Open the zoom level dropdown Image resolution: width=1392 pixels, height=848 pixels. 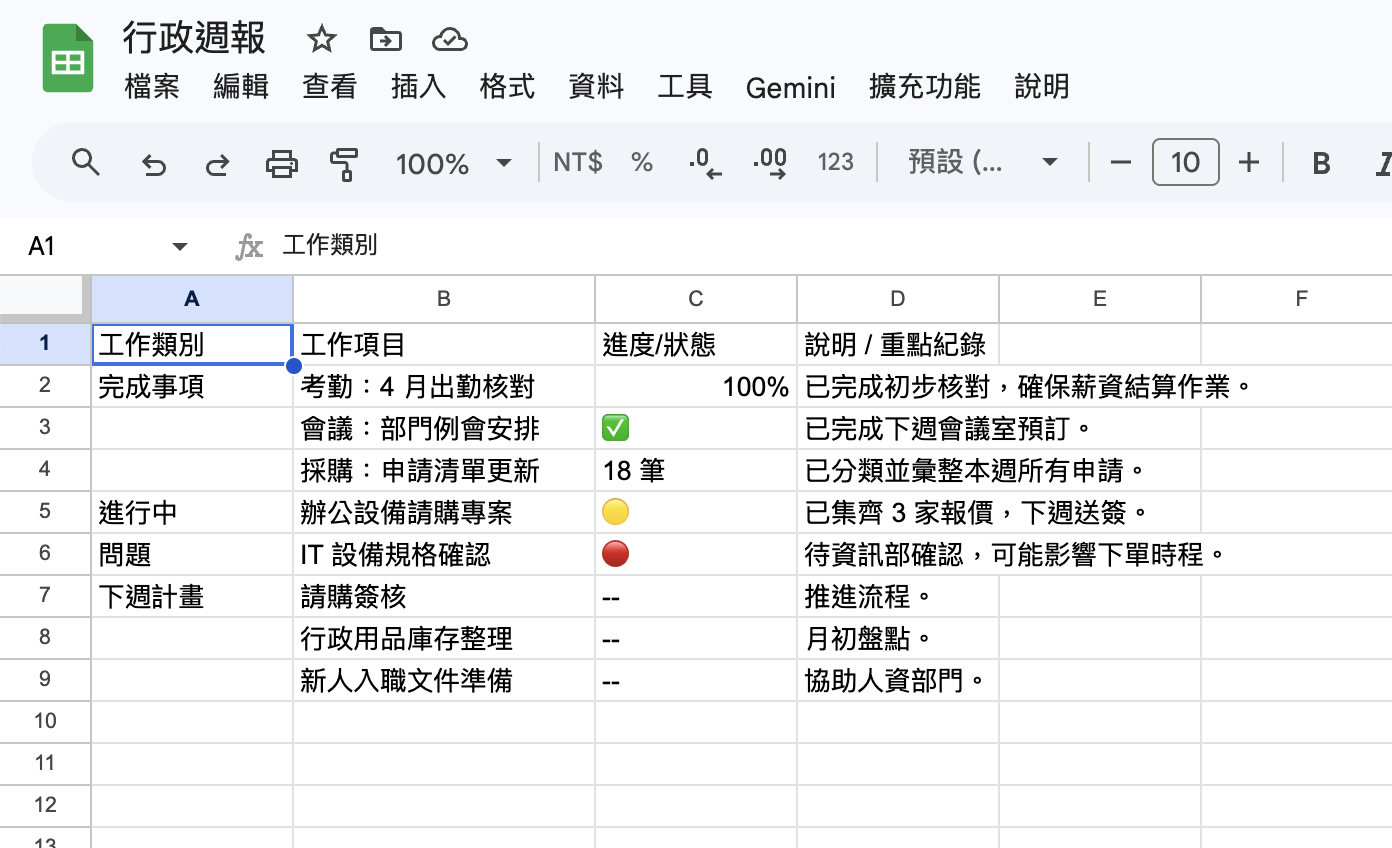pyautogui.click(x=455, y=162)
